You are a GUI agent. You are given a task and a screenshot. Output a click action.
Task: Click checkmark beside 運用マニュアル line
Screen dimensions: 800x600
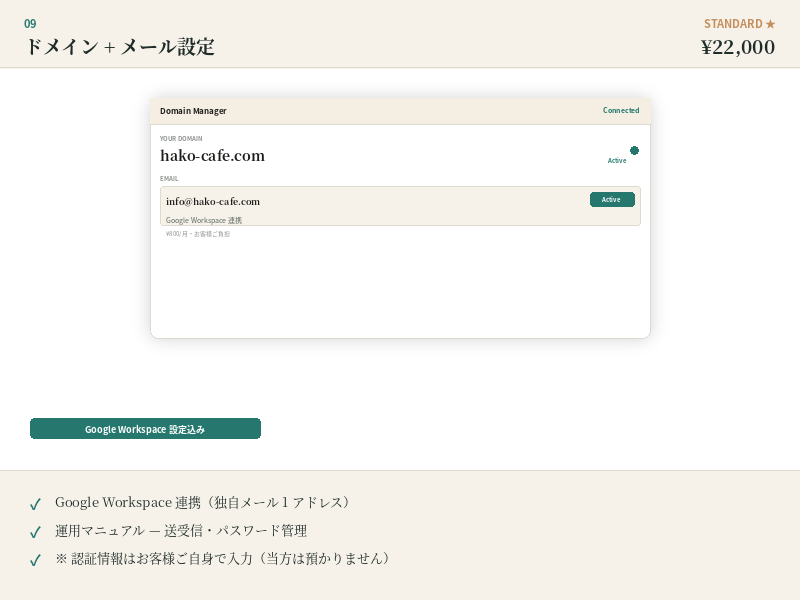pos(35,532)
